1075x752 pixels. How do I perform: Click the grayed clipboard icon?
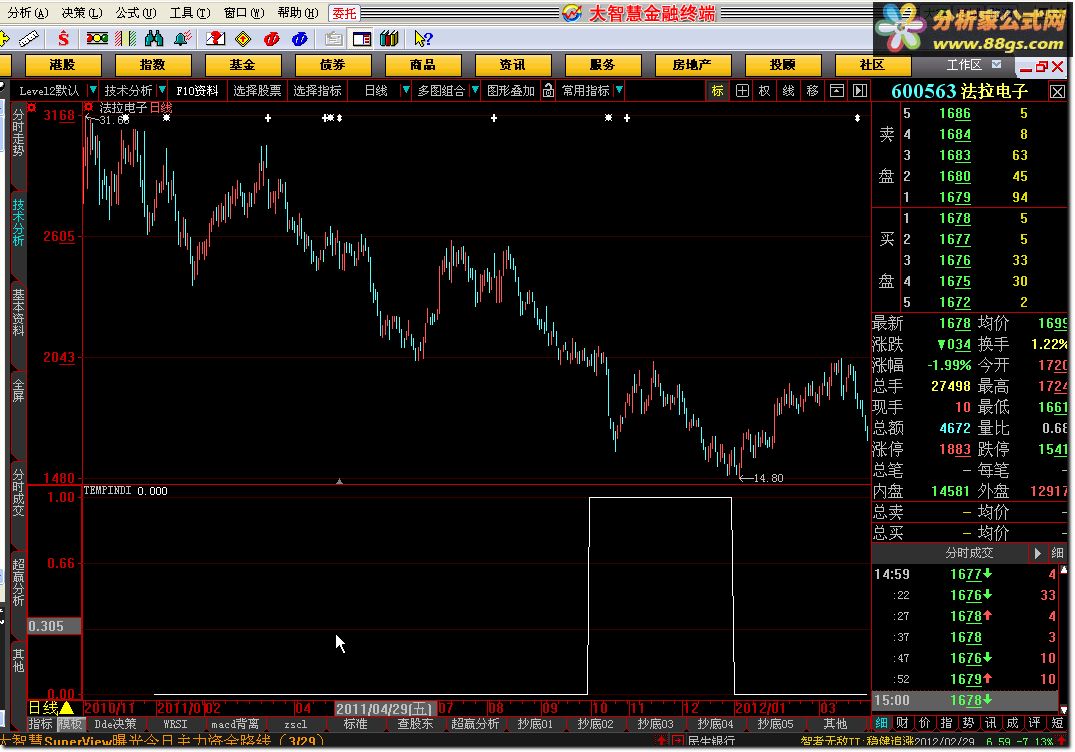(333, 39)
